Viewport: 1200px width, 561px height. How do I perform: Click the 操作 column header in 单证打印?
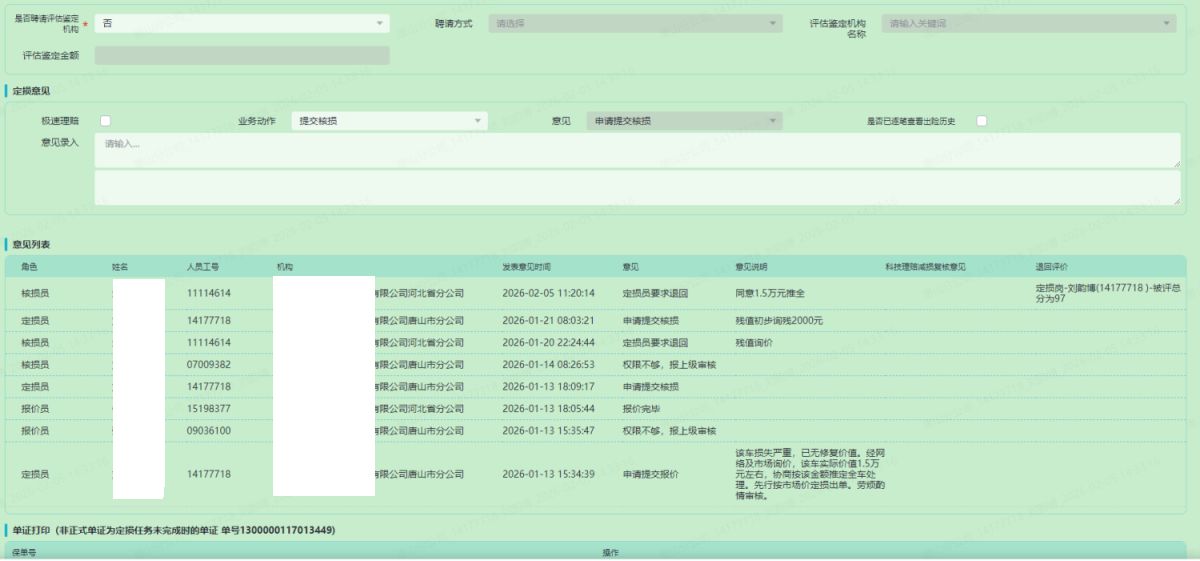[609, 552]
